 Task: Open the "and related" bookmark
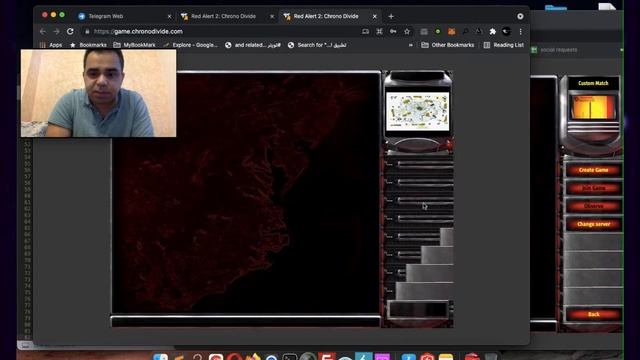pyautogui.click(x=253, y=45)
